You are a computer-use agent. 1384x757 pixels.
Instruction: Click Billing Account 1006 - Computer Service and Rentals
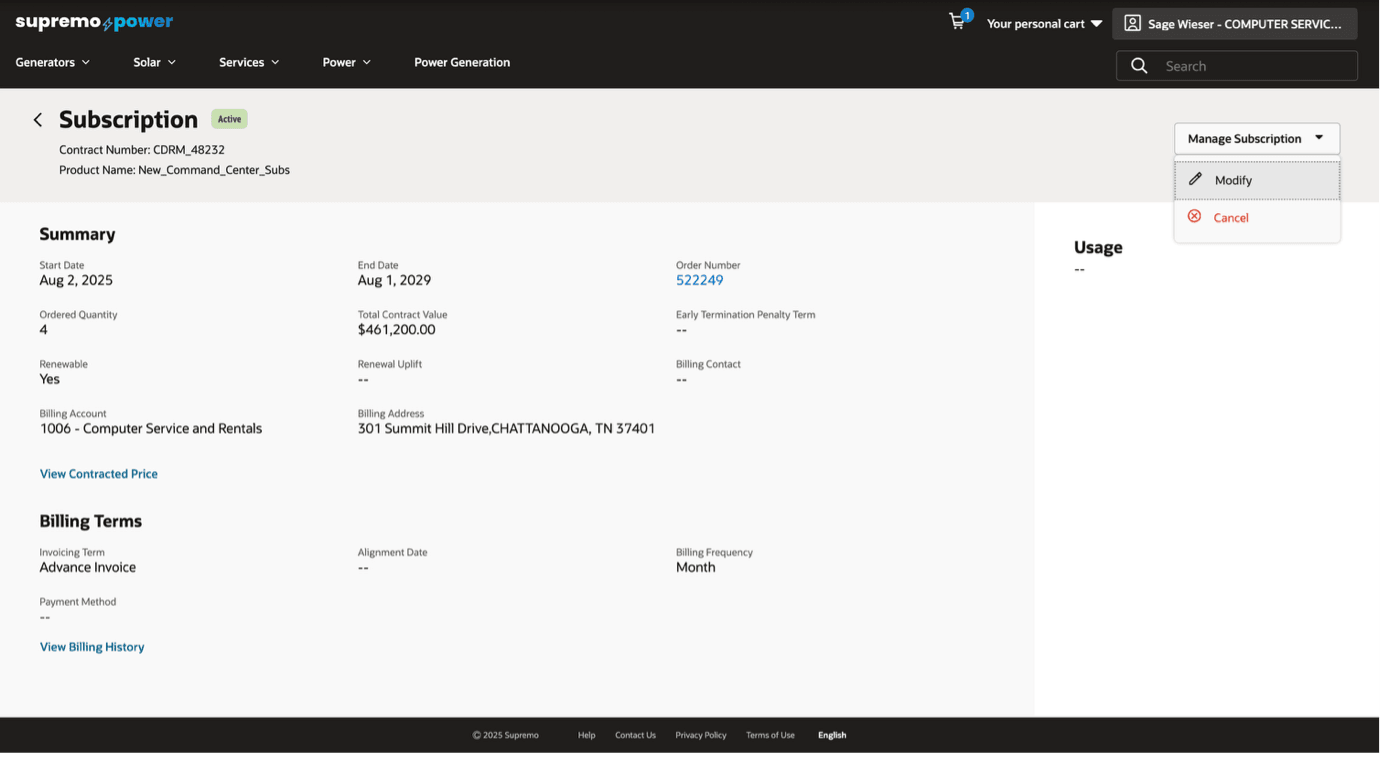click(151, 428)
